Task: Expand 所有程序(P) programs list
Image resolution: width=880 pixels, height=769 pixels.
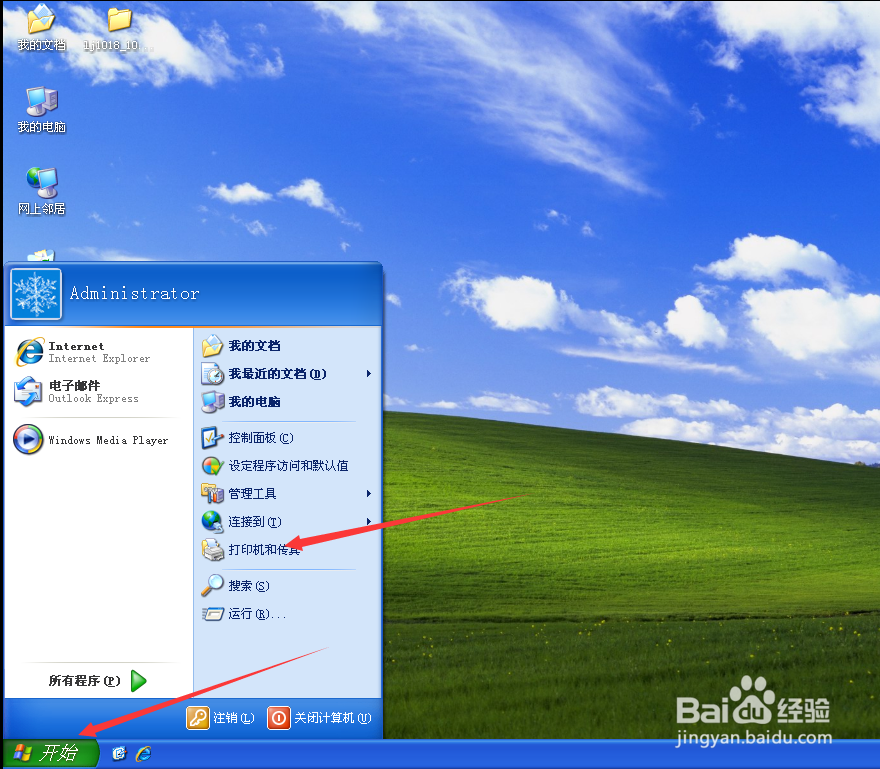Action: 98,681
